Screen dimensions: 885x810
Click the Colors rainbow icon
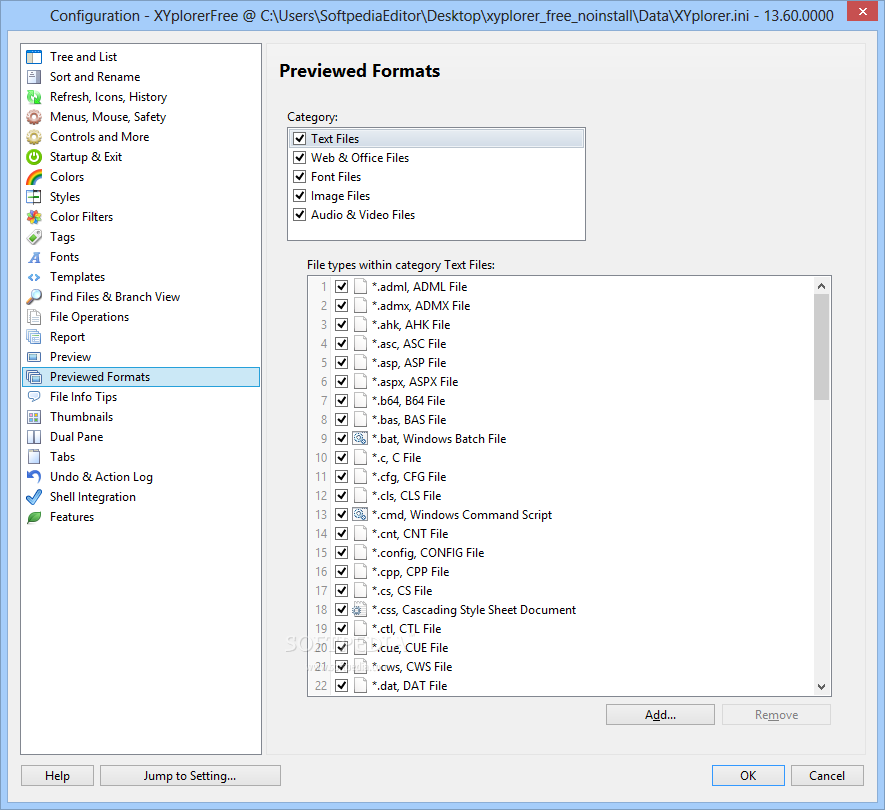coord(34,177)
